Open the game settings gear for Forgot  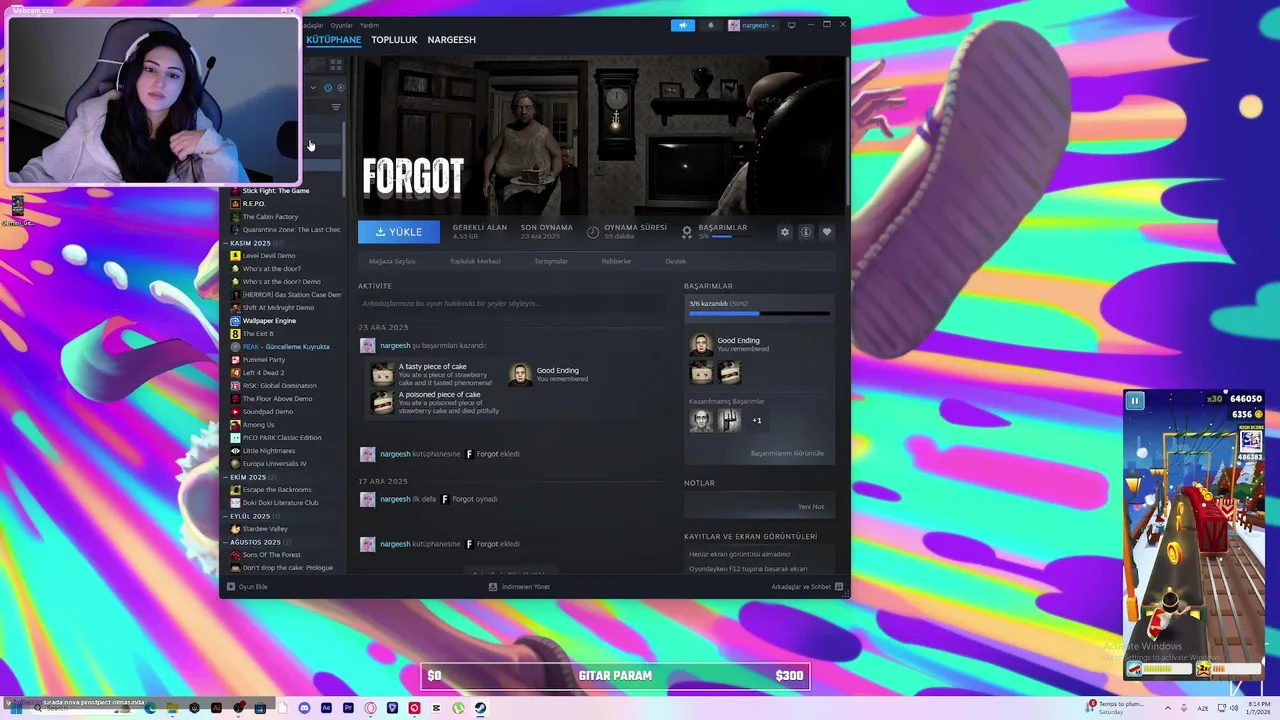coord(785,232)
